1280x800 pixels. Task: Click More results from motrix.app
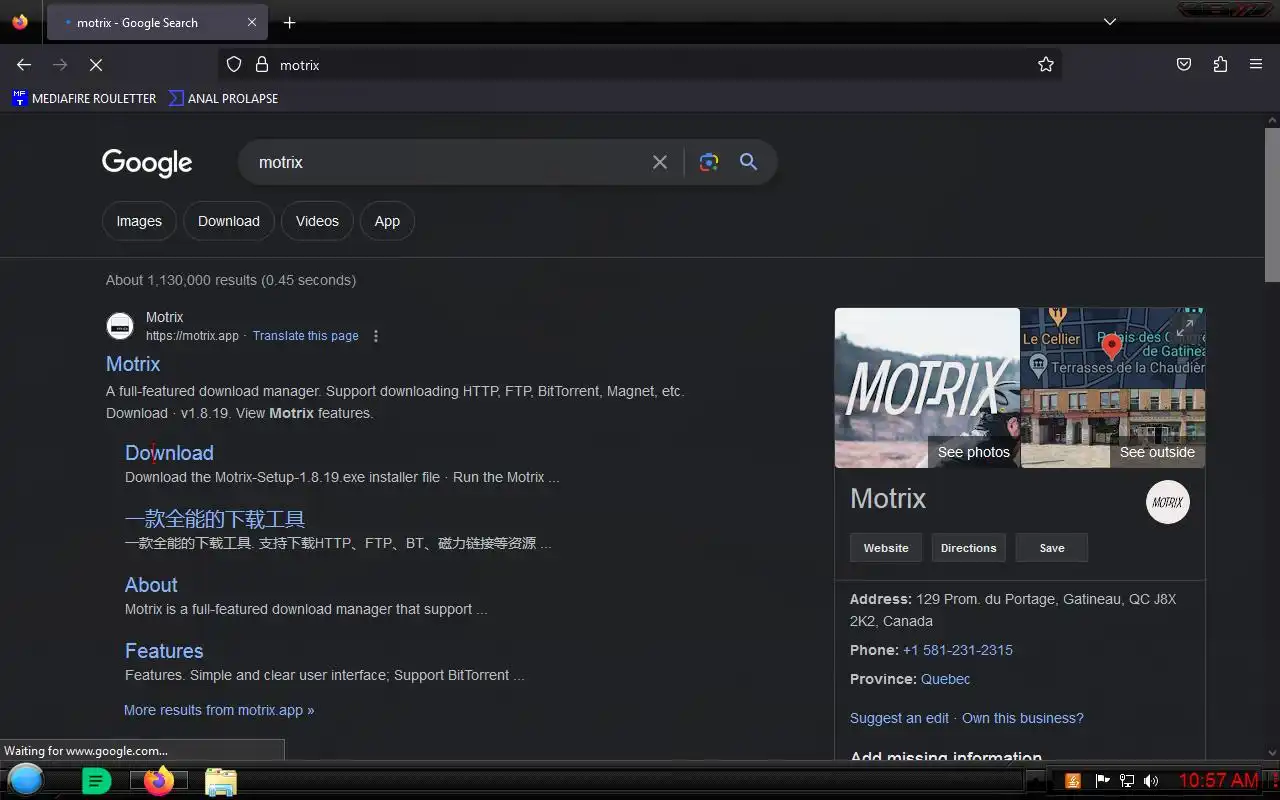(x=219, y=710)
